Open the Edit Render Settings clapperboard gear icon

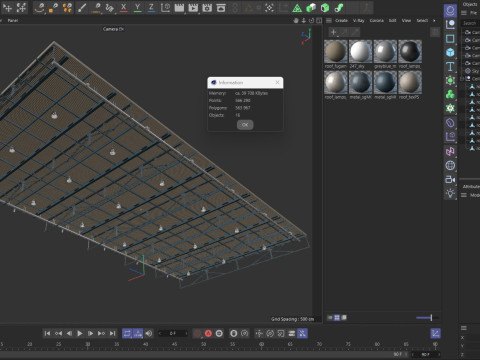pyautogui.click(x=207, y=8)
